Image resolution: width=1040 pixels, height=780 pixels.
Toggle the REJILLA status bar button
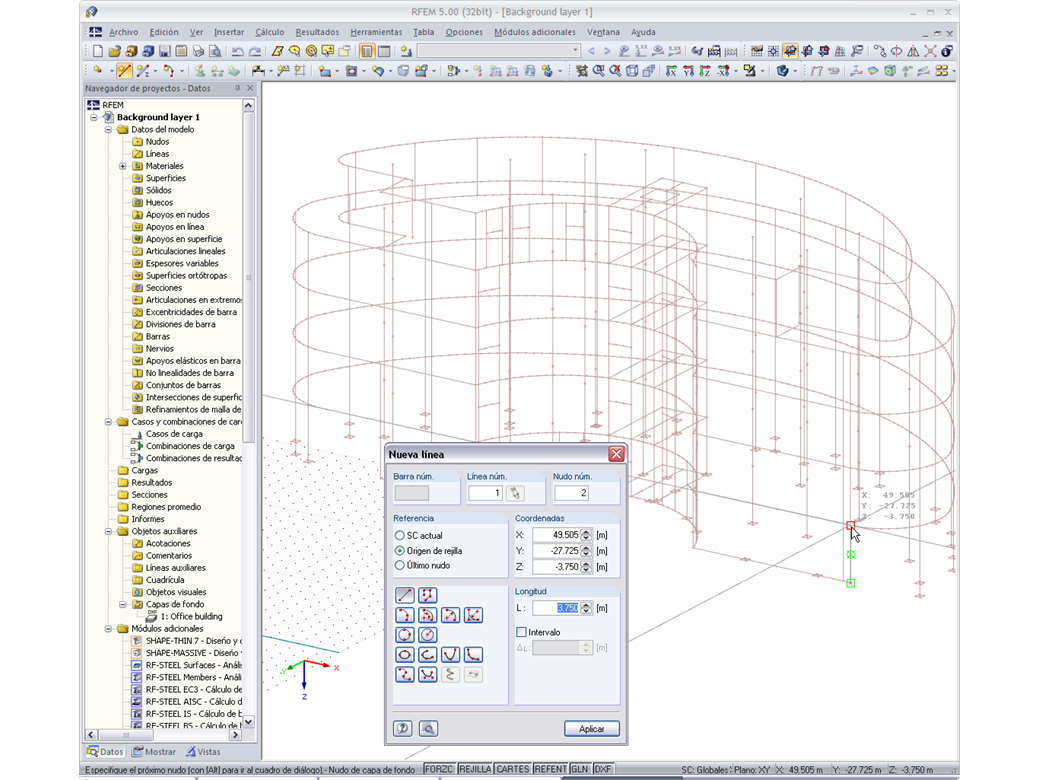click(475, 769)
